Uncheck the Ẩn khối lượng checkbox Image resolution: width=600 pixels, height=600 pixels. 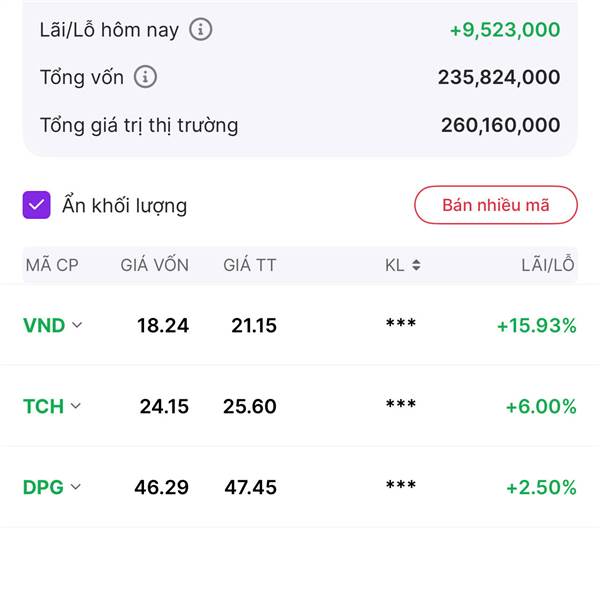[36, 205]
